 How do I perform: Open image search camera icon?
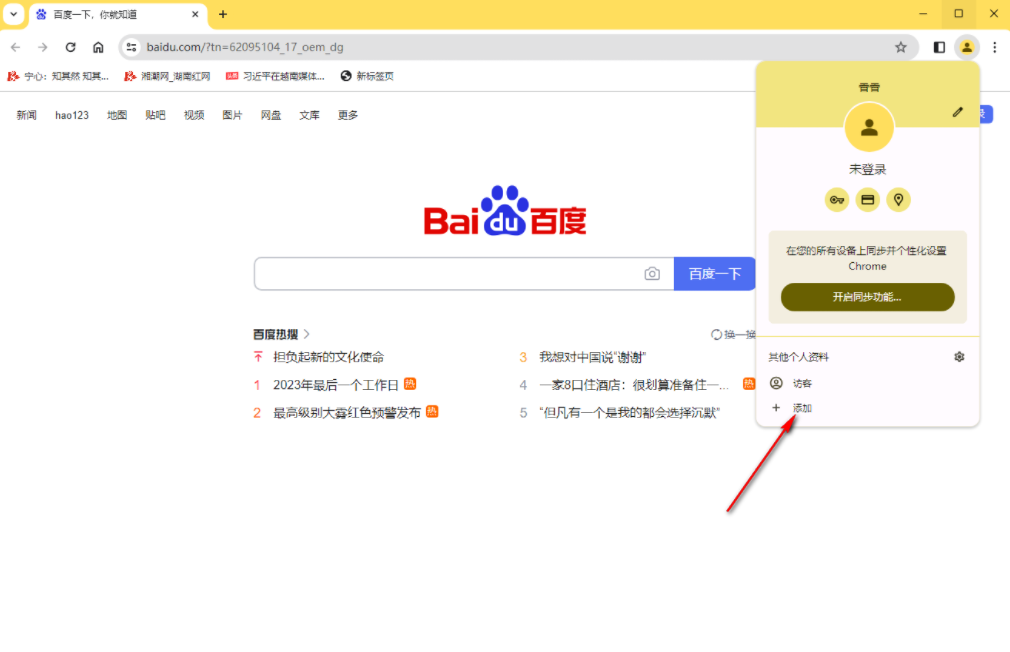pyautogui.click(x=652, y=274)
